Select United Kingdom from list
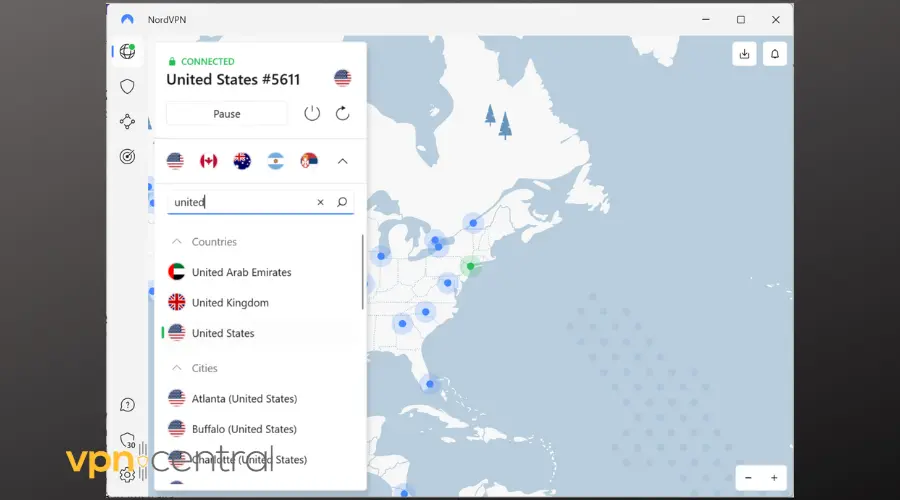 262,303
